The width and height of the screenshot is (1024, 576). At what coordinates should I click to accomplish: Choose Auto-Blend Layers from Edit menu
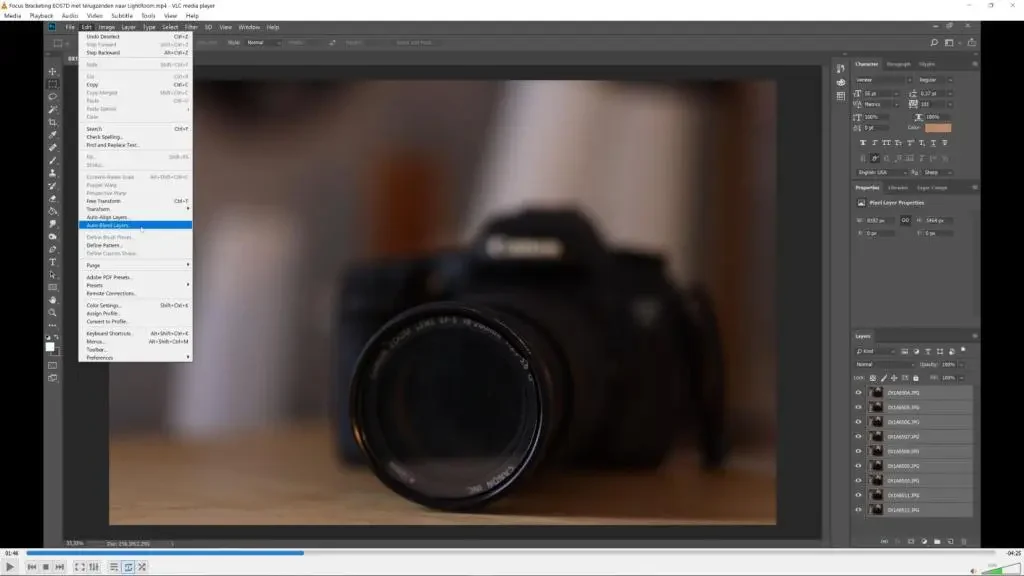point(135,225)
